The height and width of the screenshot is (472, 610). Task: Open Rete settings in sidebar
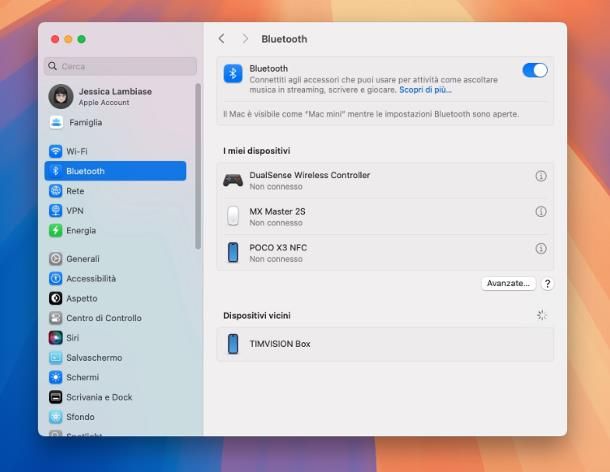(115, 191)
